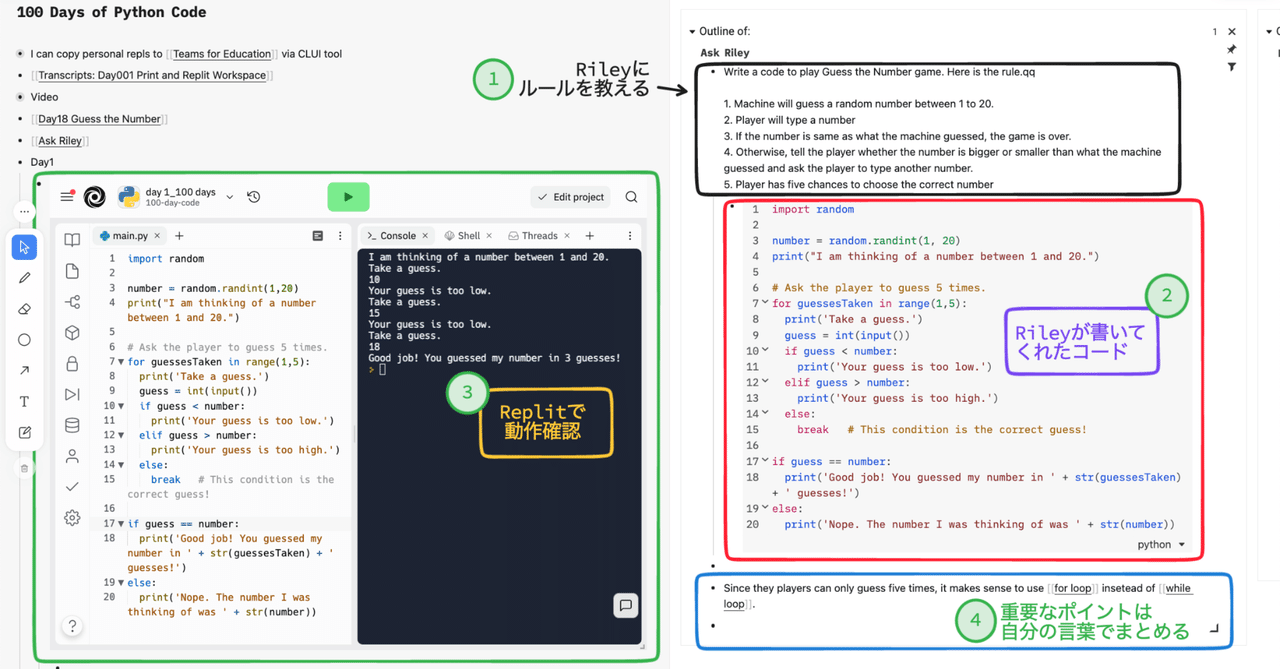The image size is (1280, 669).
Task: Open Replit settings via the gear icon
Action: pos(71,517)
